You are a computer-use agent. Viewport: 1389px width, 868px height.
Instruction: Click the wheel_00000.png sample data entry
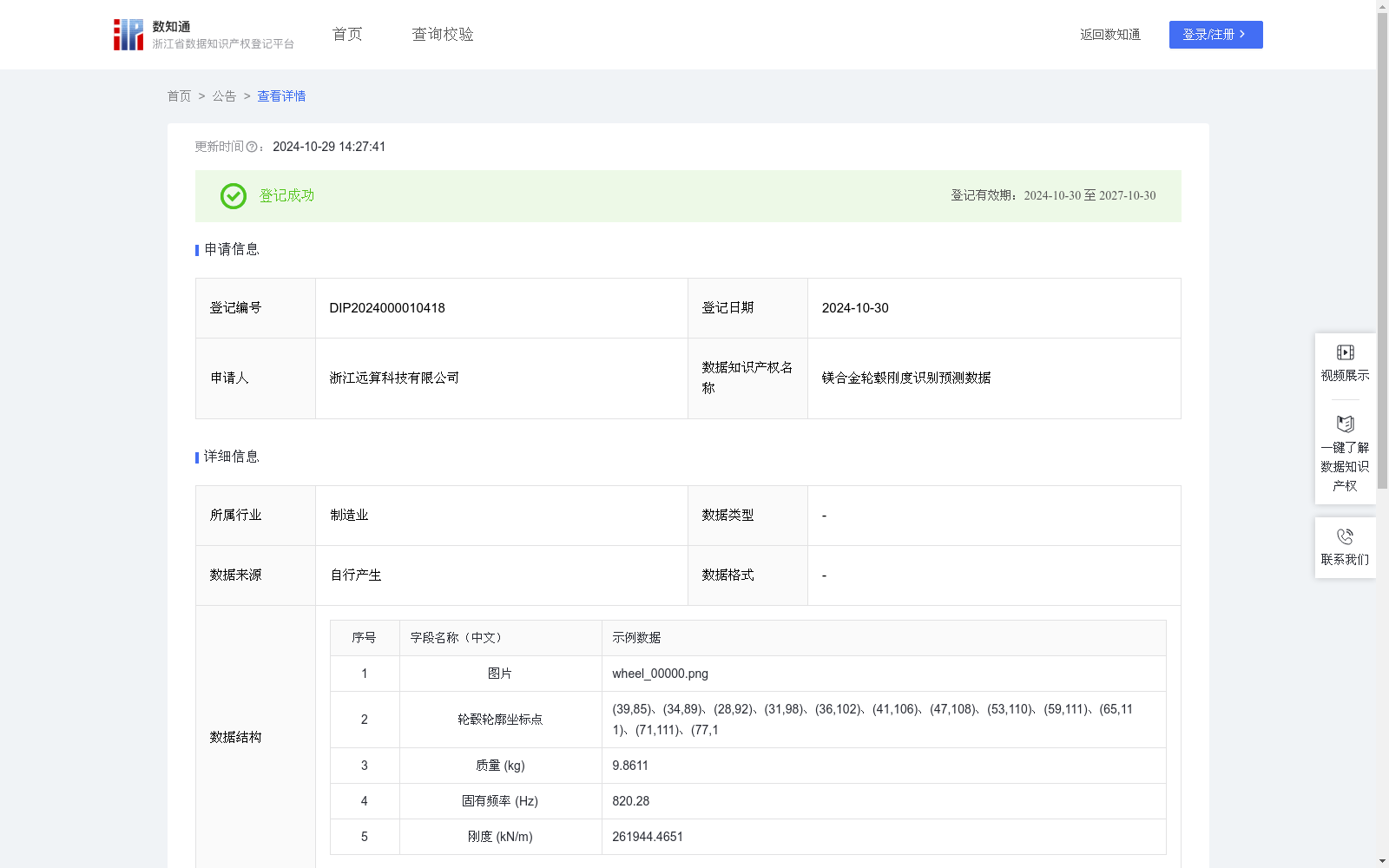pyautogui.click(x=660, y=674)
